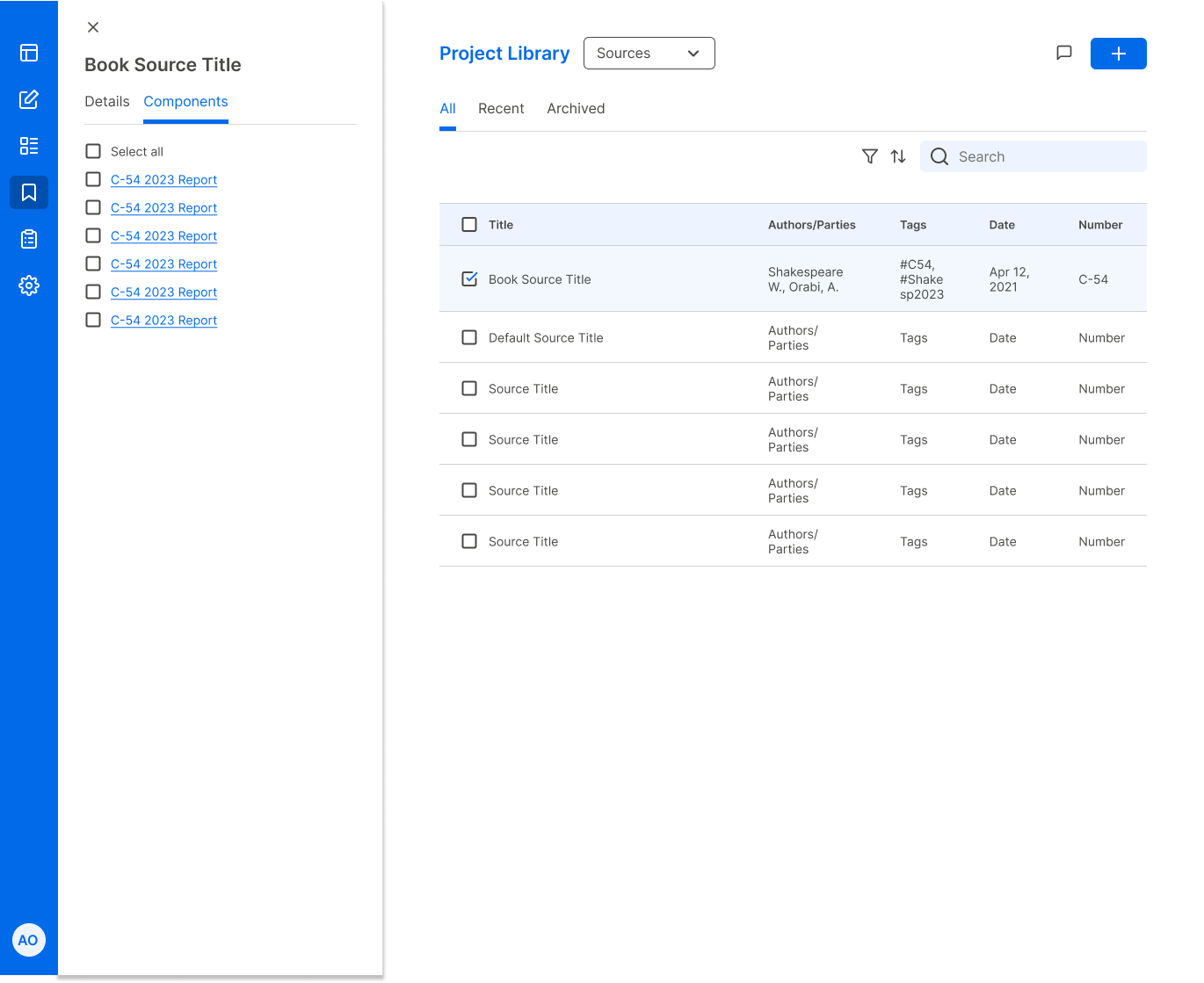The height and width of the screenshot is (983, 1204).
Task: Click the Project Library heading
Action: [x=504, y=54]
